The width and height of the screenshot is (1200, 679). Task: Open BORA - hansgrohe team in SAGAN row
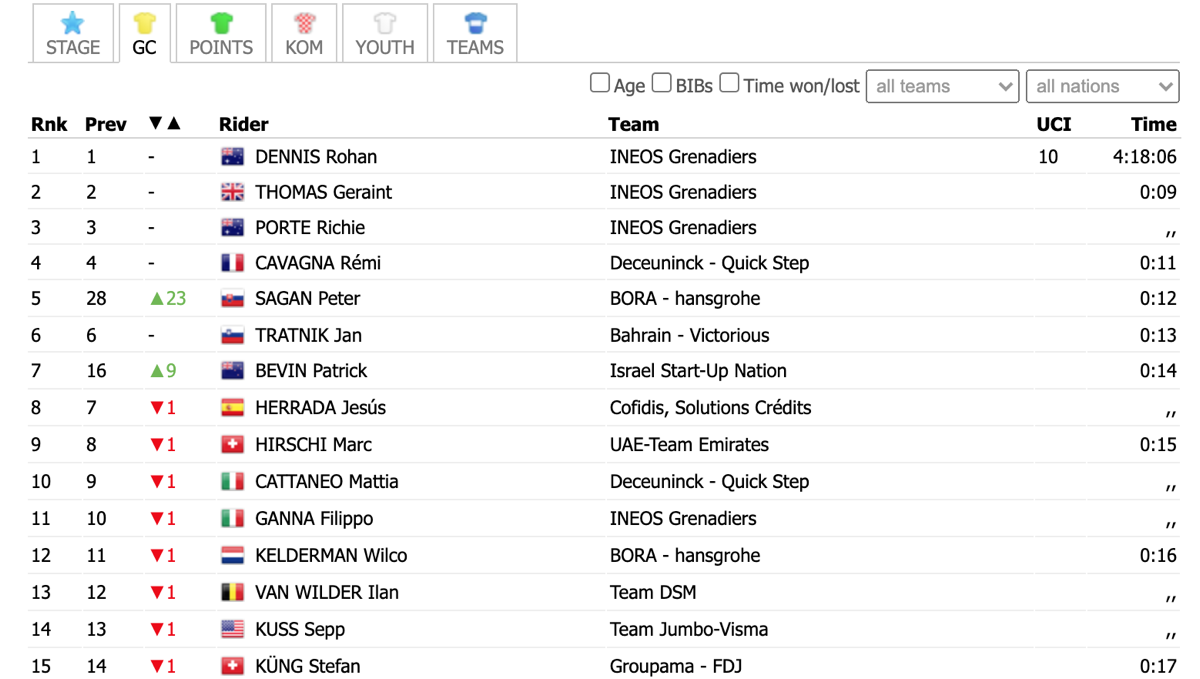pos(685,298)
